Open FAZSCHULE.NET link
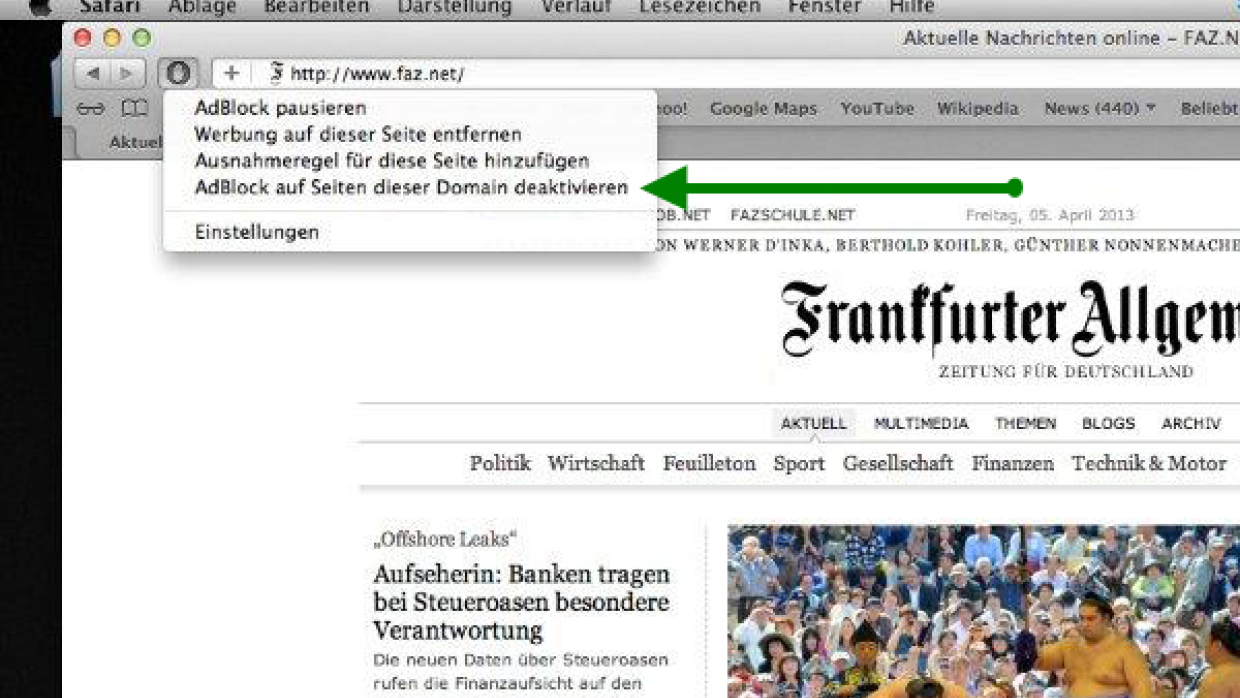This screenshot has height=698, width=1240. 793,215
